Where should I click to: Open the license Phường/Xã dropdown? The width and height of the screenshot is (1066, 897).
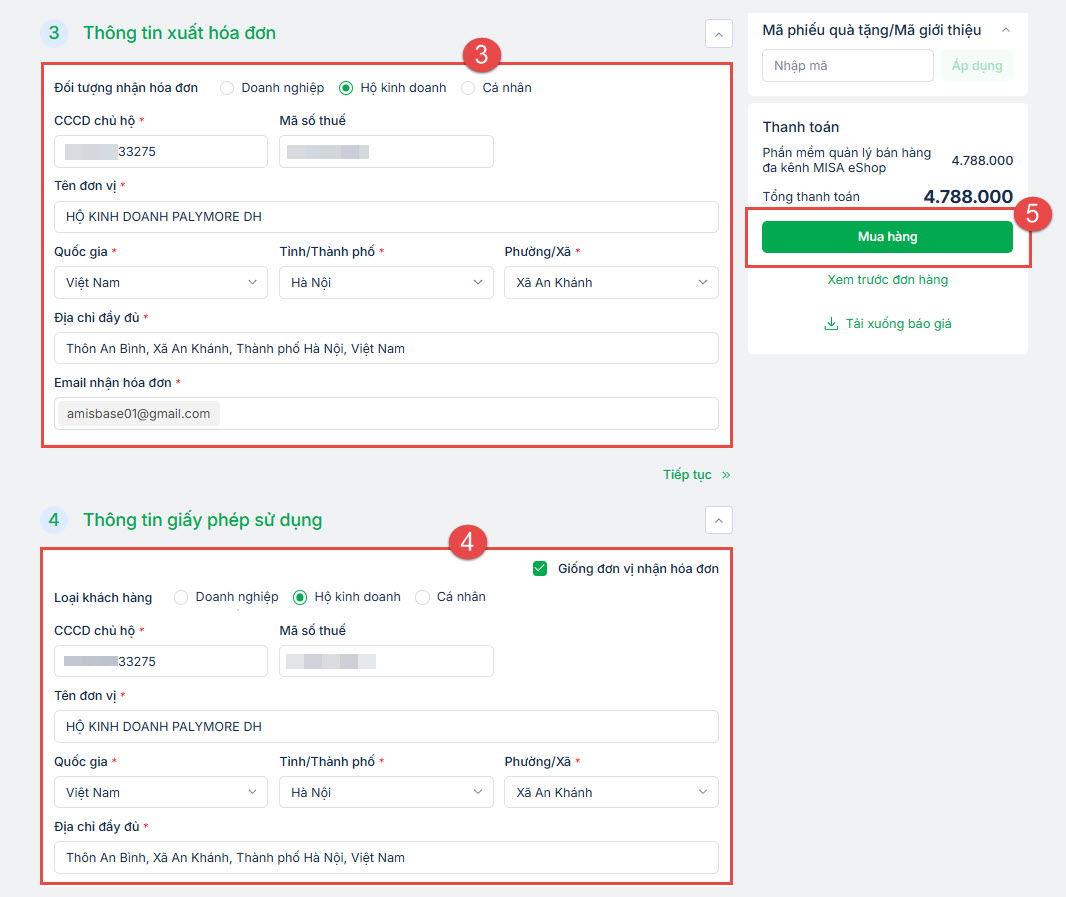pyautogui.click(x=611, y=793)
